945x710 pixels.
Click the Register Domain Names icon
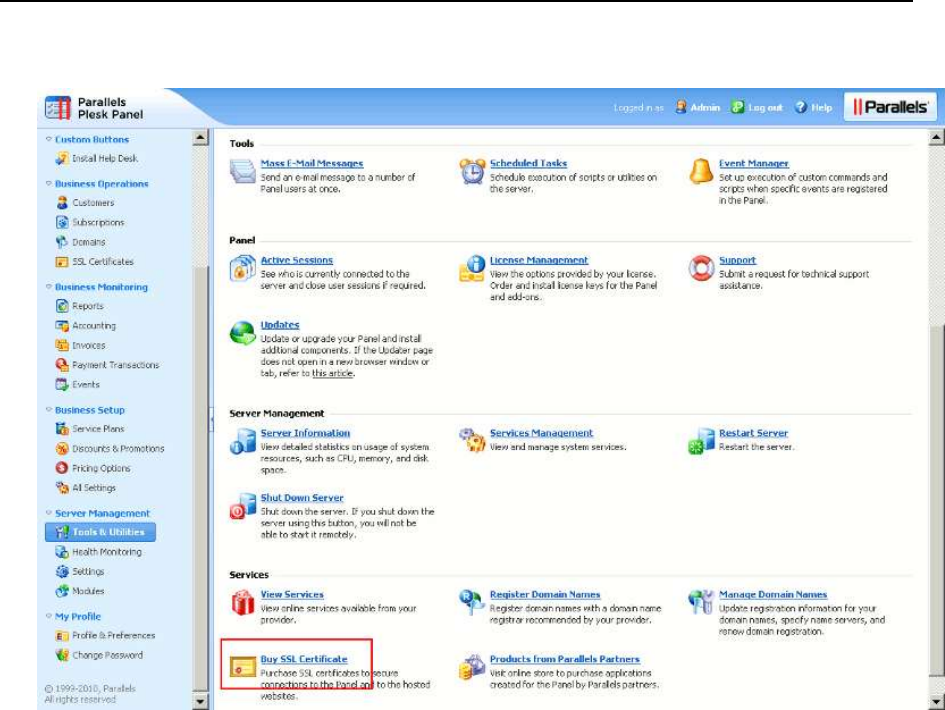(x=471, y=603)
